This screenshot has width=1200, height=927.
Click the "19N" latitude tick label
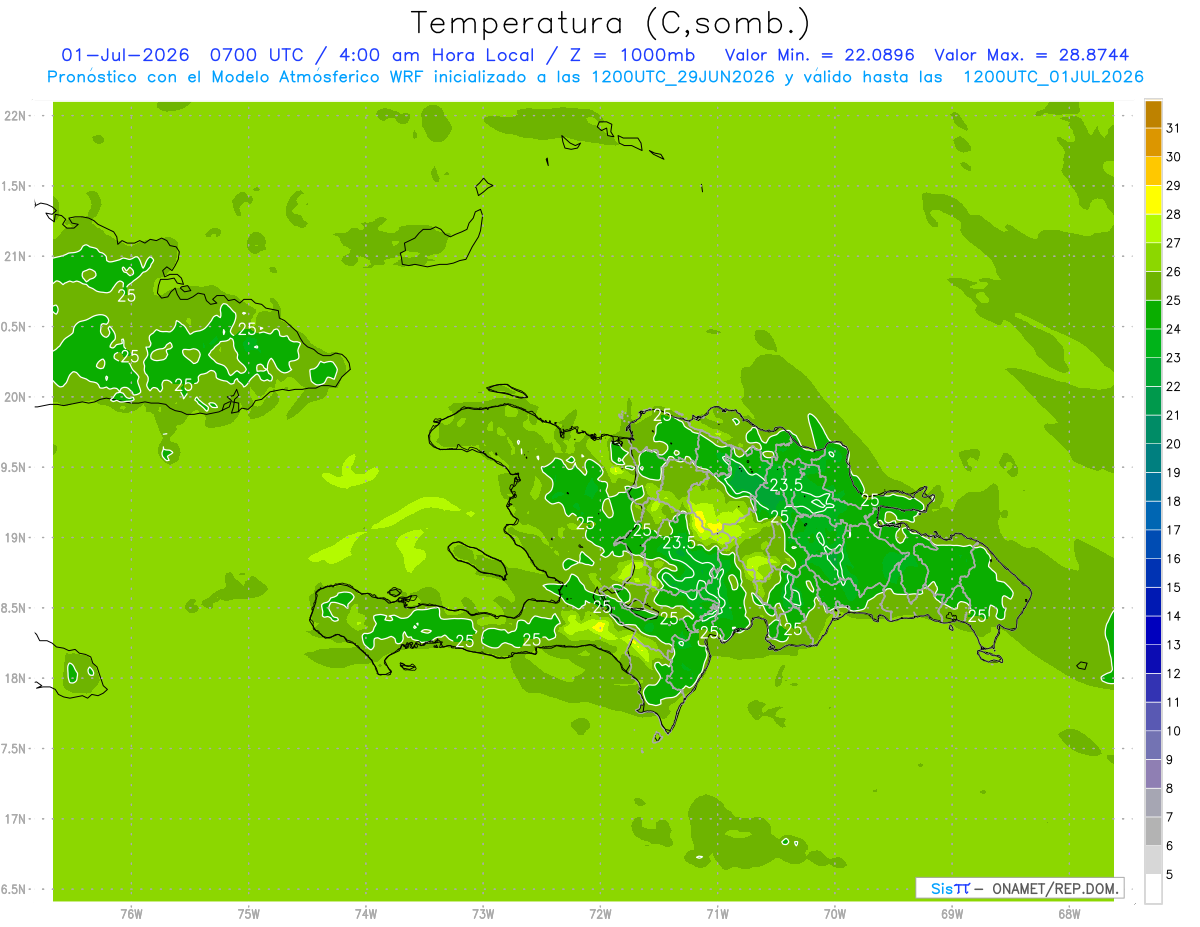click(x=15, y=538)
